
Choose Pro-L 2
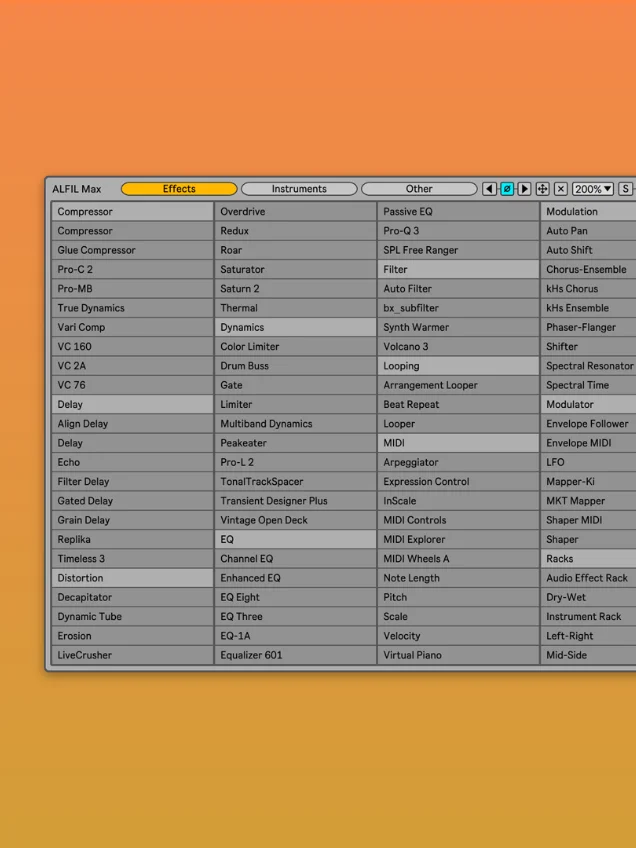coord(295,462)
